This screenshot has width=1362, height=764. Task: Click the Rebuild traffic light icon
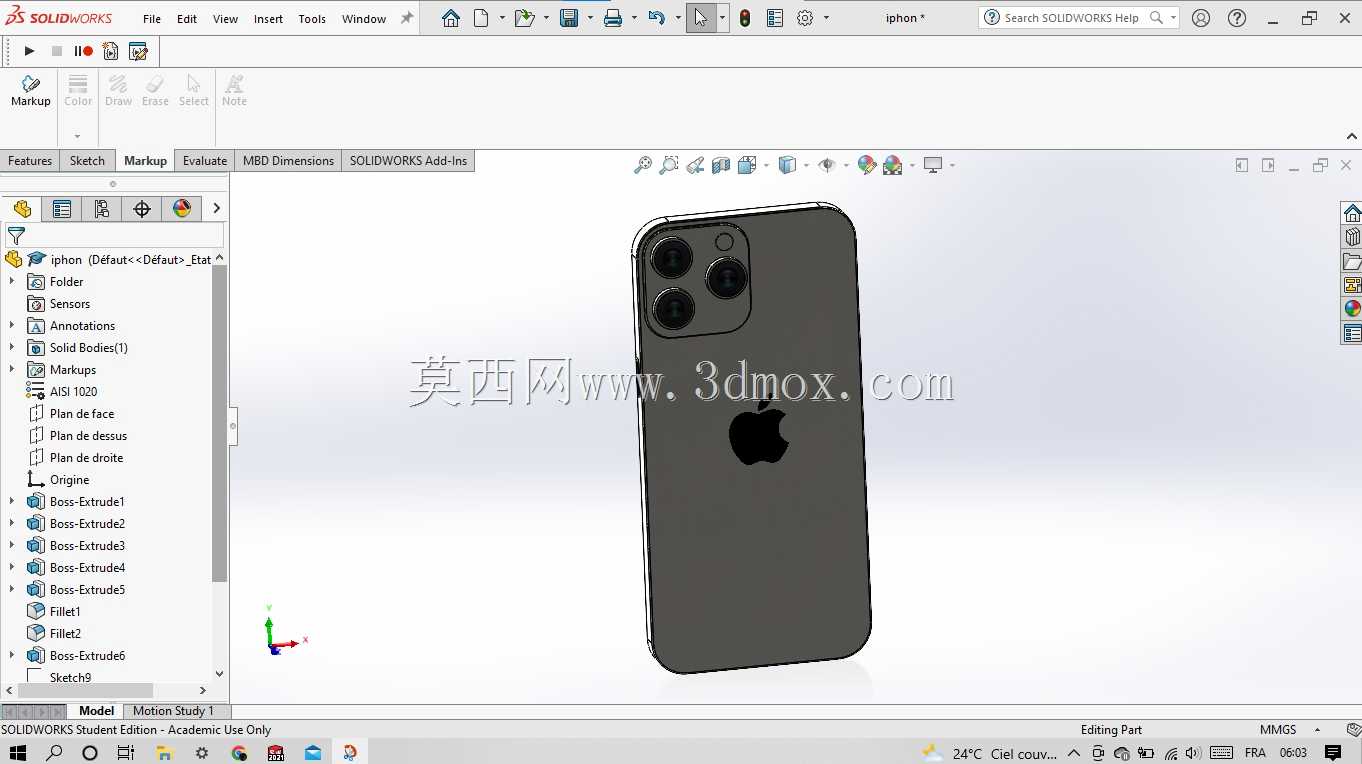click(745, 18)
